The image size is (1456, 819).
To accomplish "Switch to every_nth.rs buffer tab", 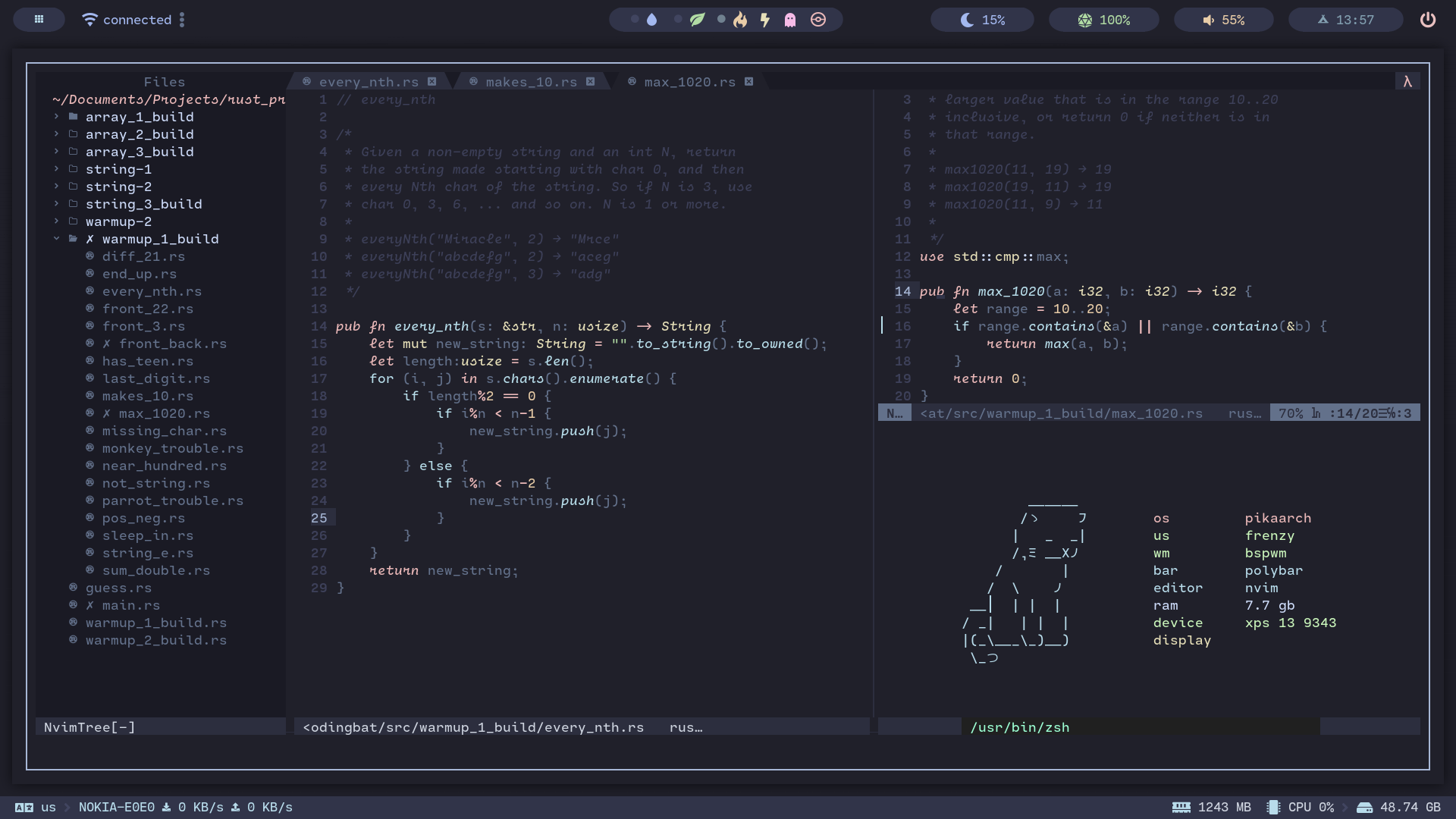I will click(x=369, y=82).
